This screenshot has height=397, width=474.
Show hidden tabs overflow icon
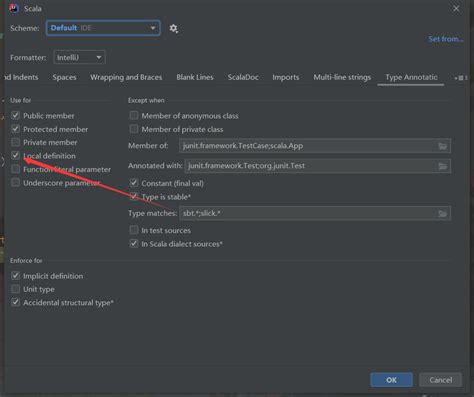460,78
